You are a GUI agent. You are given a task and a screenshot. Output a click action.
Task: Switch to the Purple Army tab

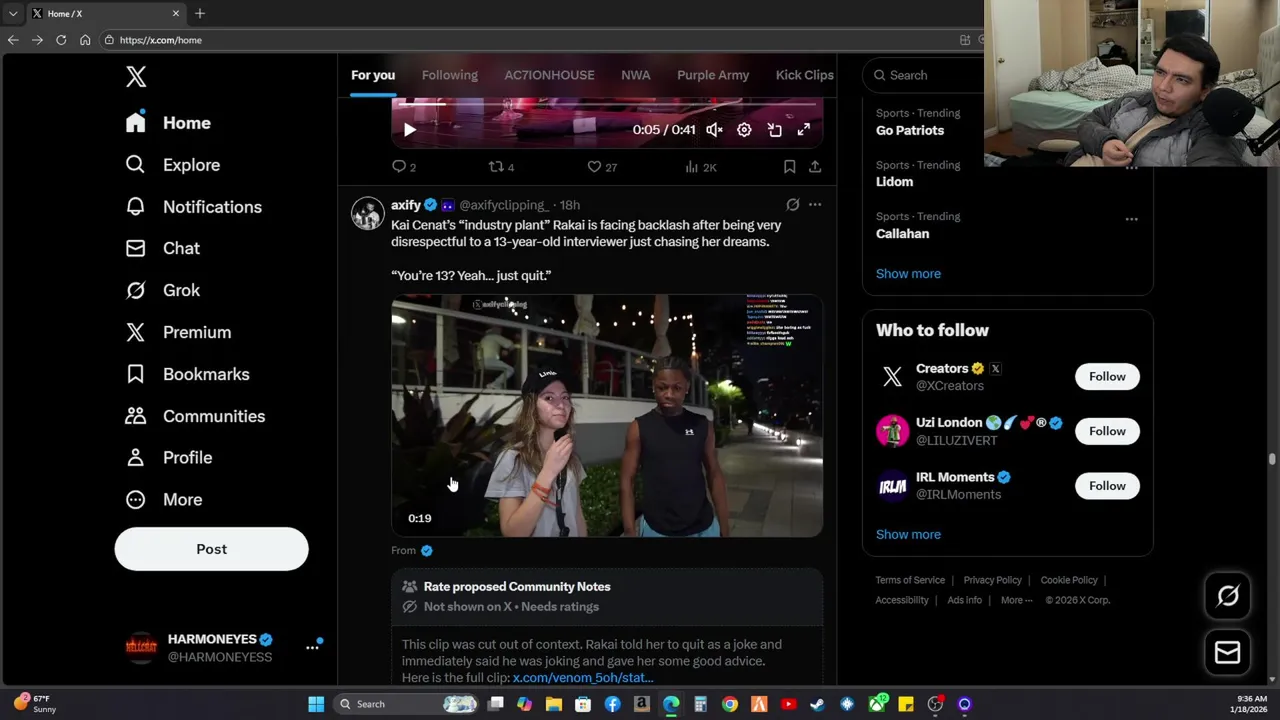click(713, 75)
